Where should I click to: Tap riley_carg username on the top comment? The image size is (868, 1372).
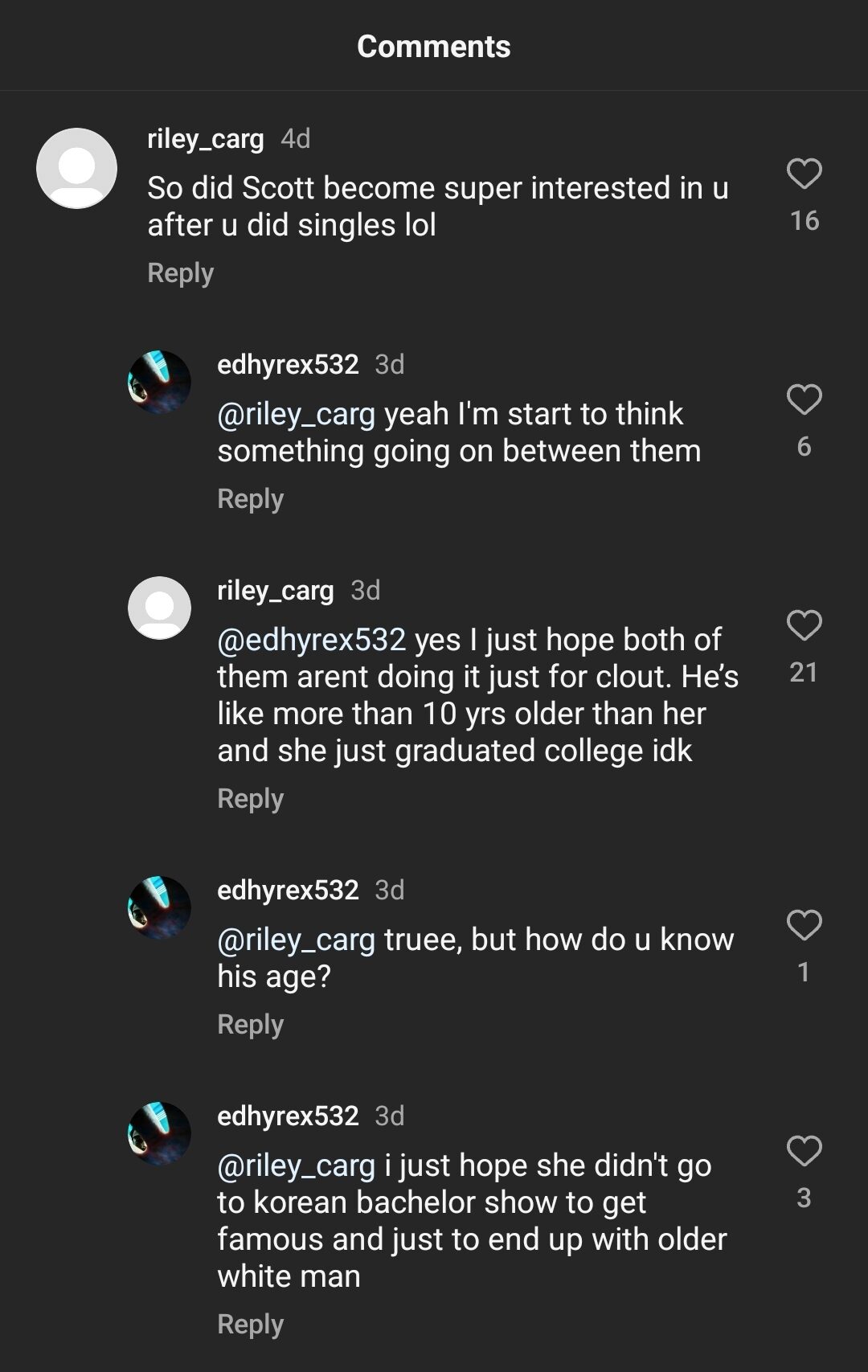pyautogui.click(x=206, y=139)
